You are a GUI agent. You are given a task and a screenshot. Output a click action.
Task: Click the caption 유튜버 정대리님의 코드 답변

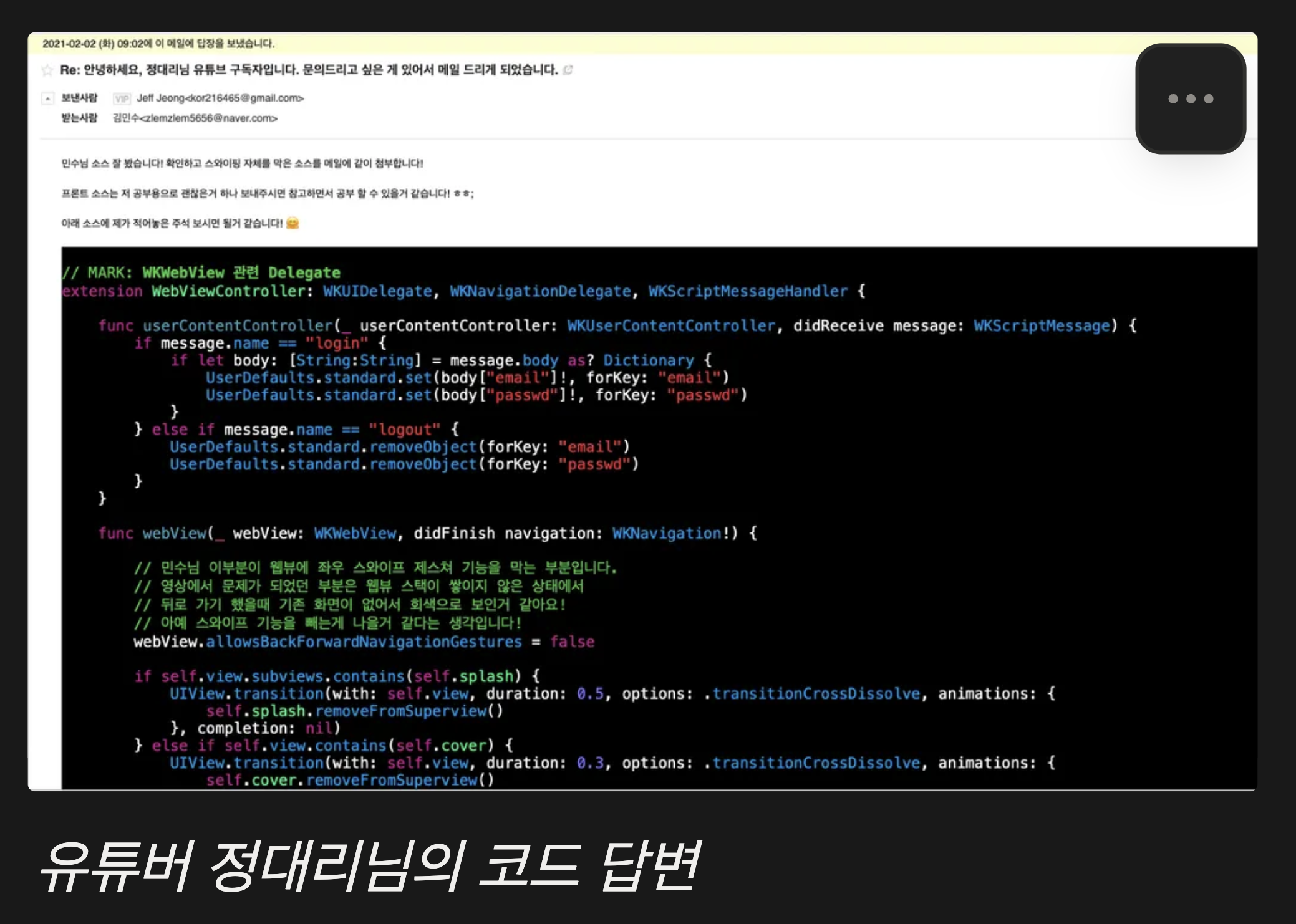[370, 865]
